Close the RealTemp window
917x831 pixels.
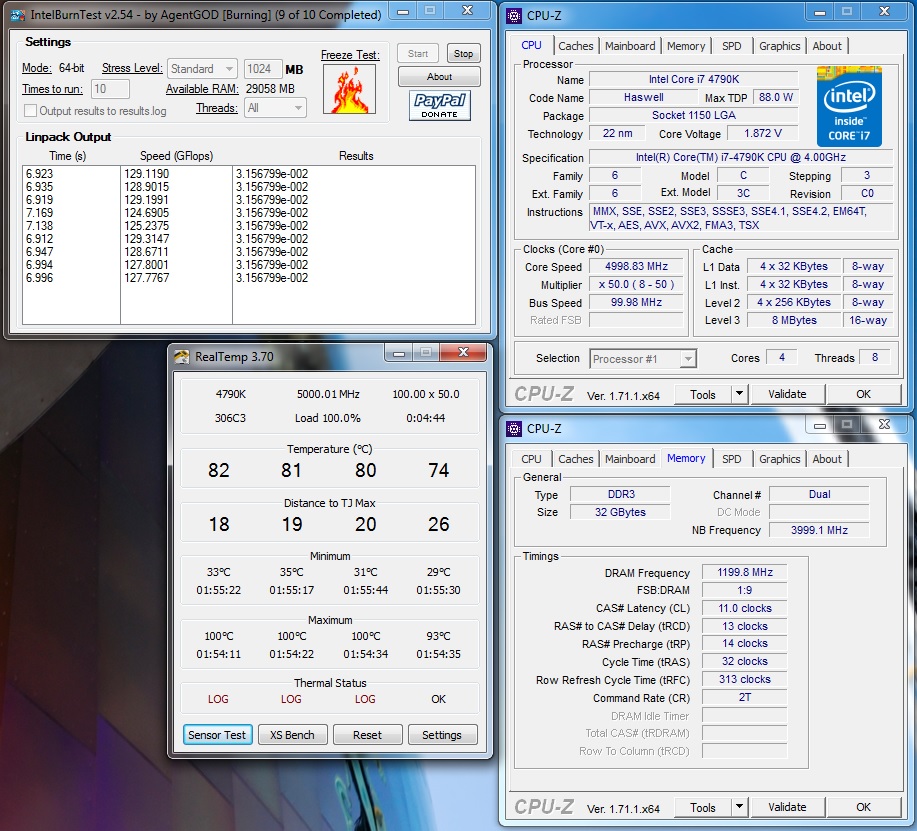click(x=463, y=353)
